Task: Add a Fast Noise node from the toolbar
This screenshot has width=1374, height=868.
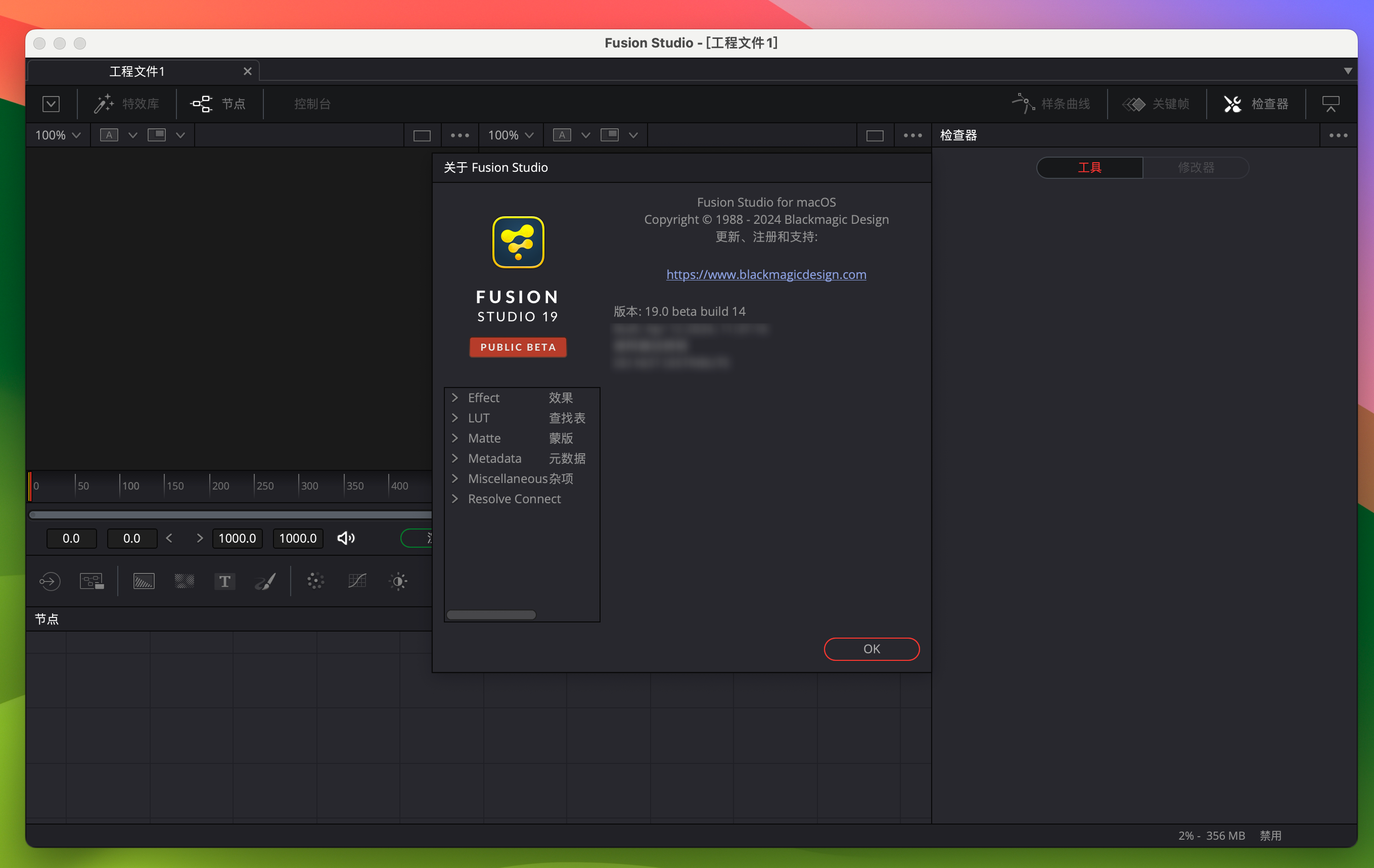Action: tap(185, 581)
